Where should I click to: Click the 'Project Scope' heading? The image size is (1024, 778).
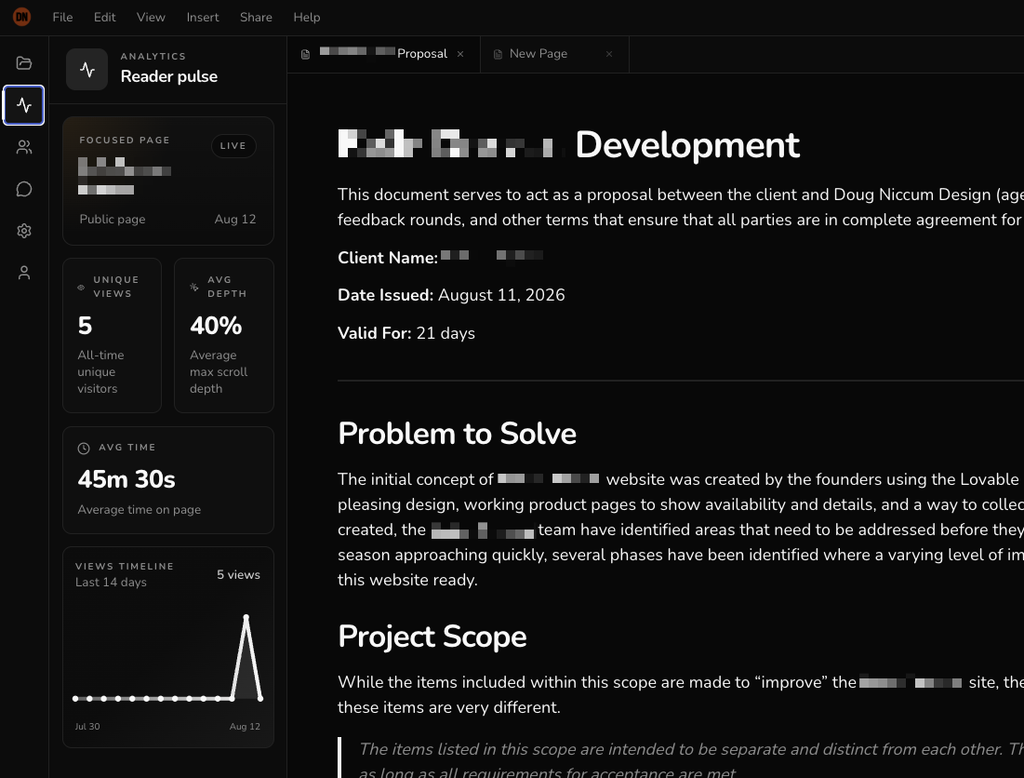pos(432,637)
